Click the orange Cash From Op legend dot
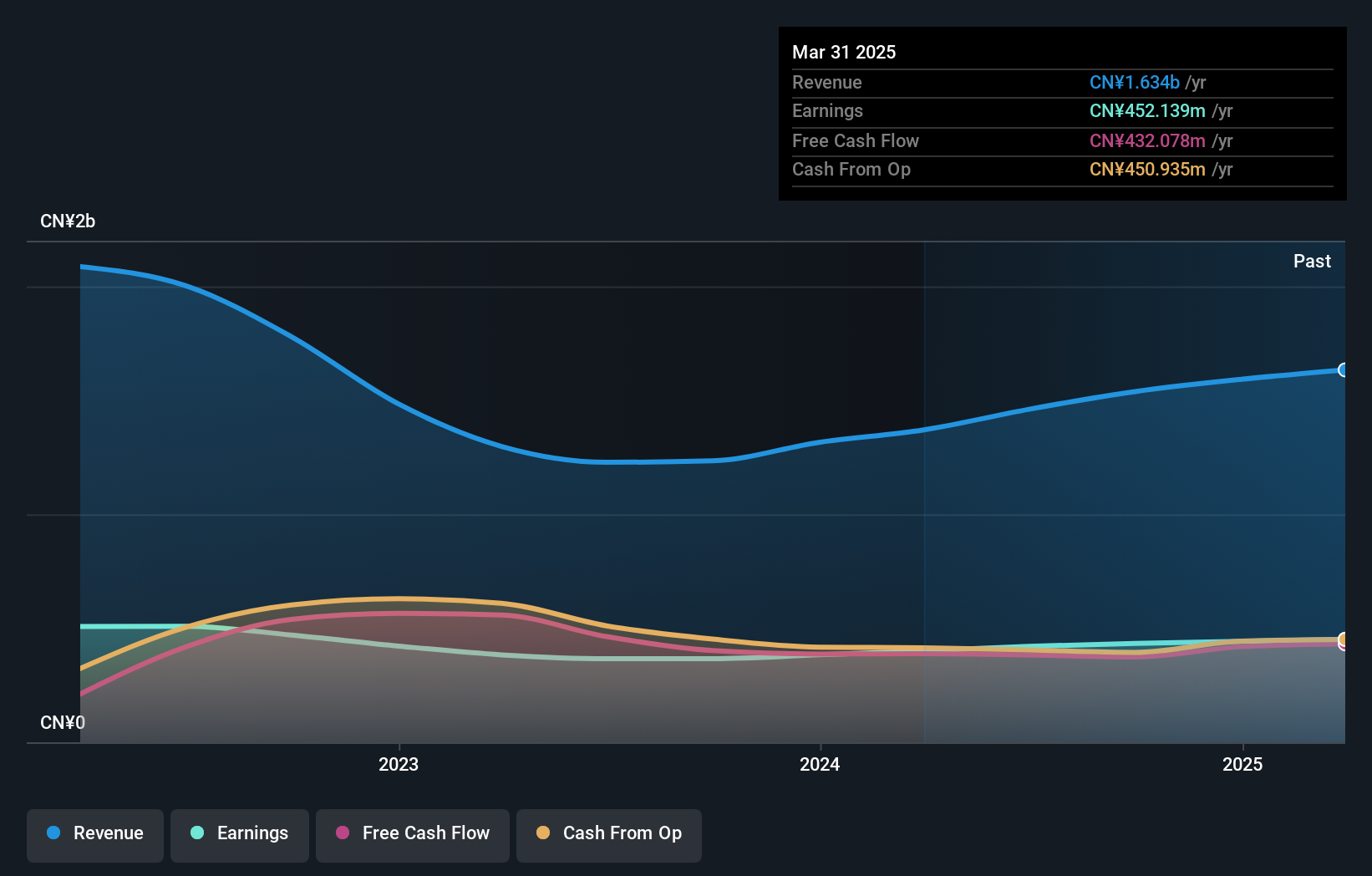 [x=543, y=833]
